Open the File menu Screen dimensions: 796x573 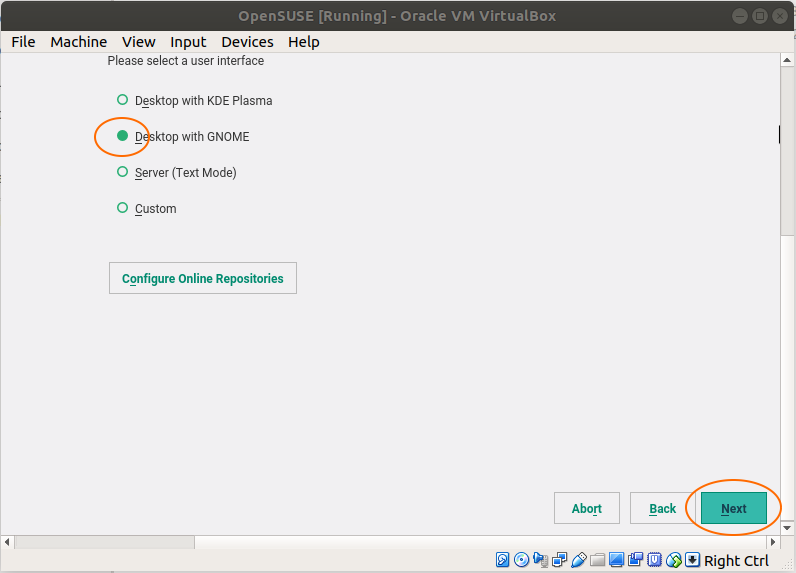23,42
